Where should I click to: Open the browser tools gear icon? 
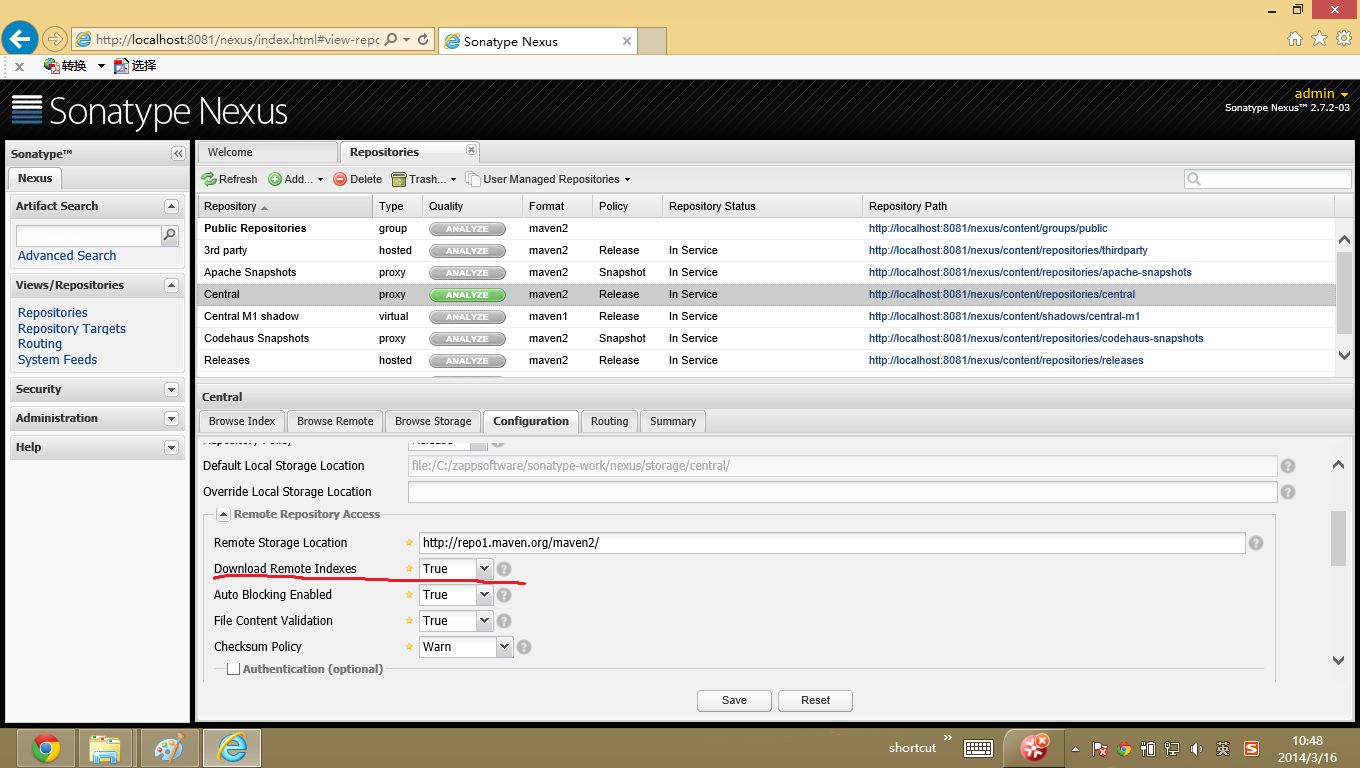(1342, 39)
